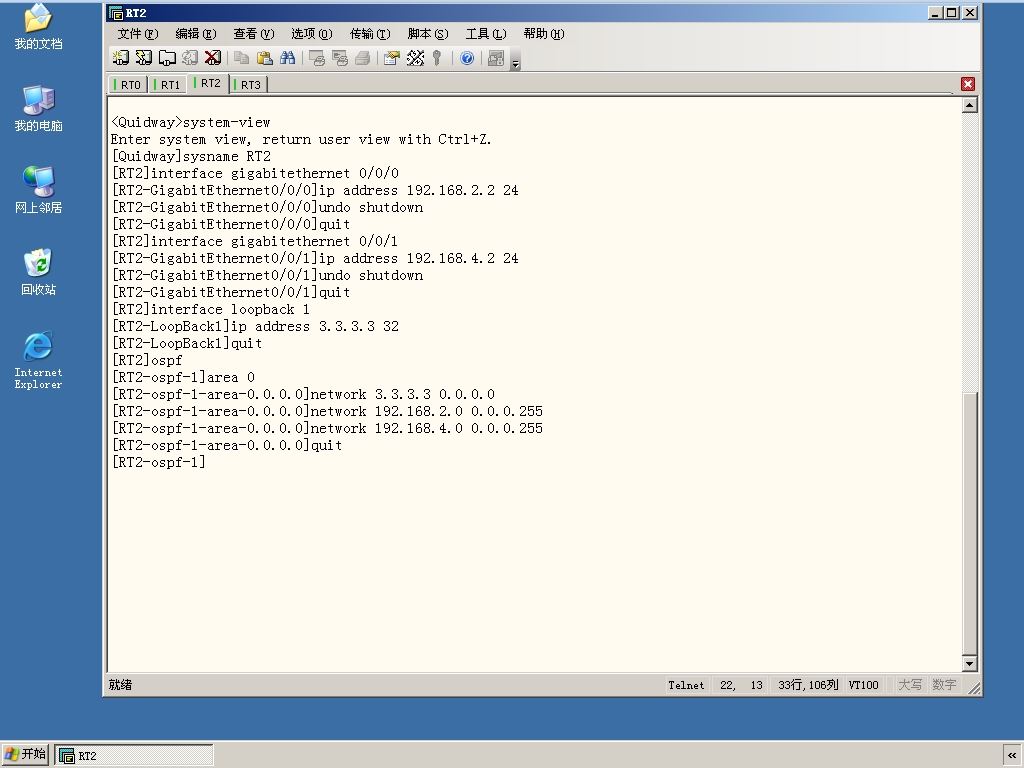Screen dimensions: 1024x768
Task: Click the Find binoculars icon
Action: (x=287, y=58)
